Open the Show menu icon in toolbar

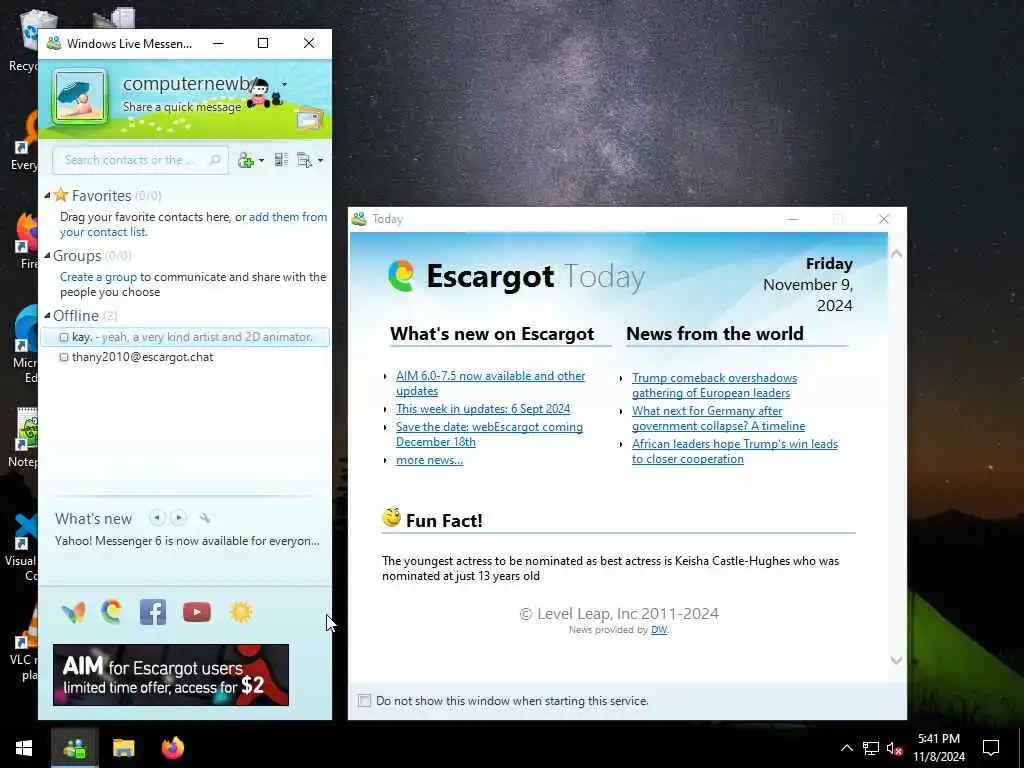point(304,160)
